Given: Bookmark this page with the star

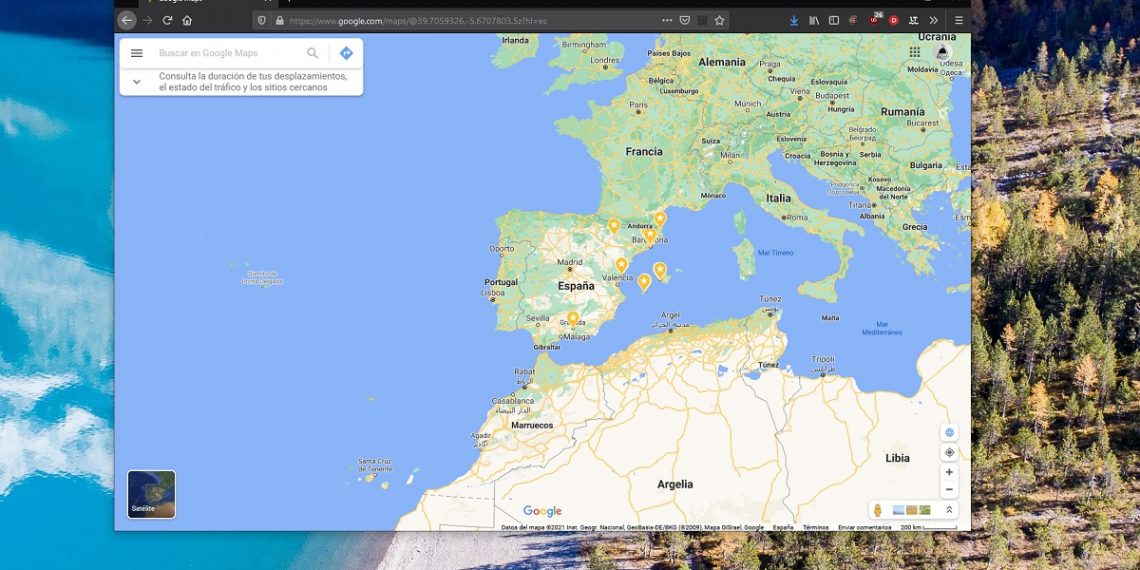Looking at the screenshot, I should [719, 20].
